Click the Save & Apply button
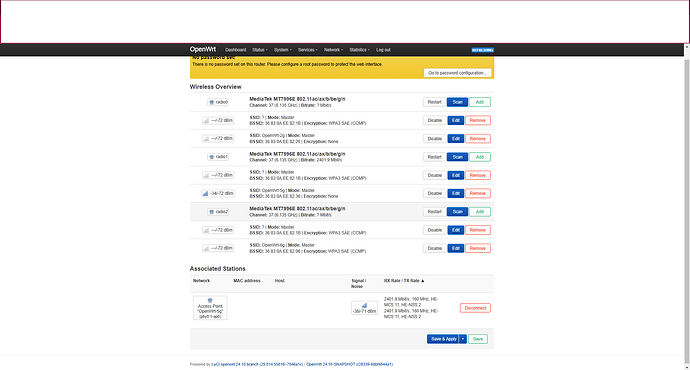This screenshot has width=690, height=370. tap(443, 339)
